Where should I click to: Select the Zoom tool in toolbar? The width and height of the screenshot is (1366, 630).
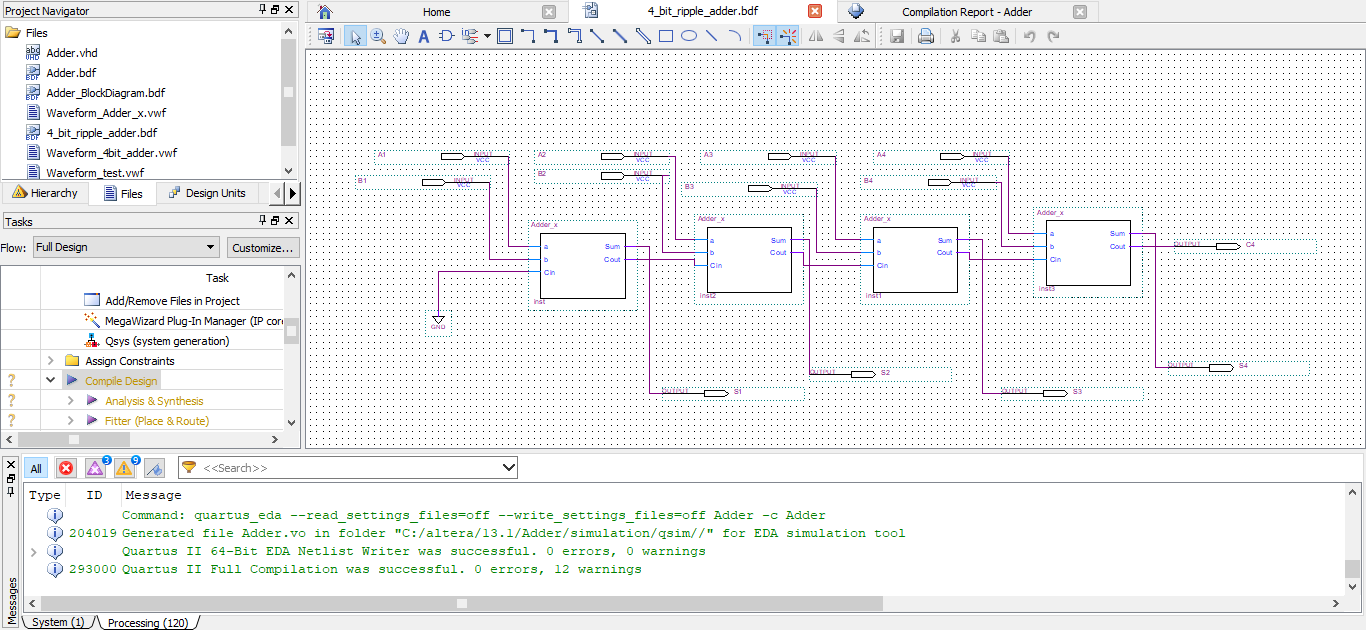point(379,37)
